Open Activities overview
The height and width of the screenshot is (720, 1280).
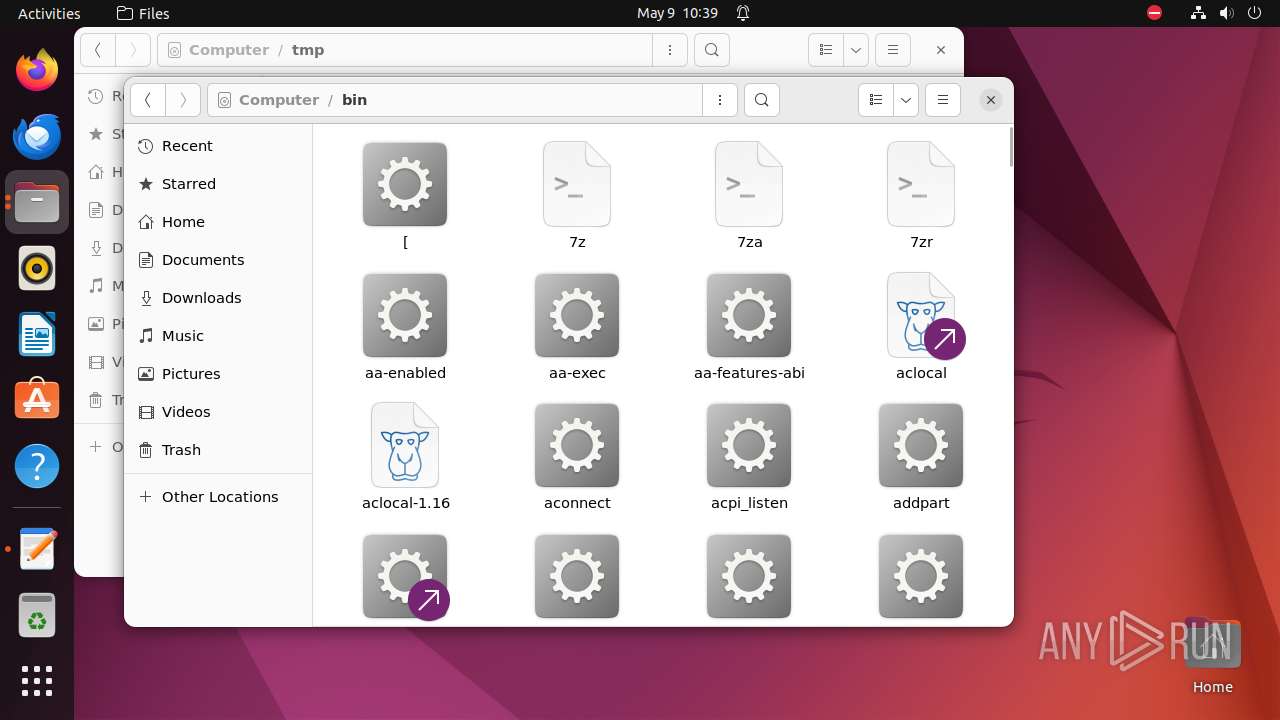(49, 13)
